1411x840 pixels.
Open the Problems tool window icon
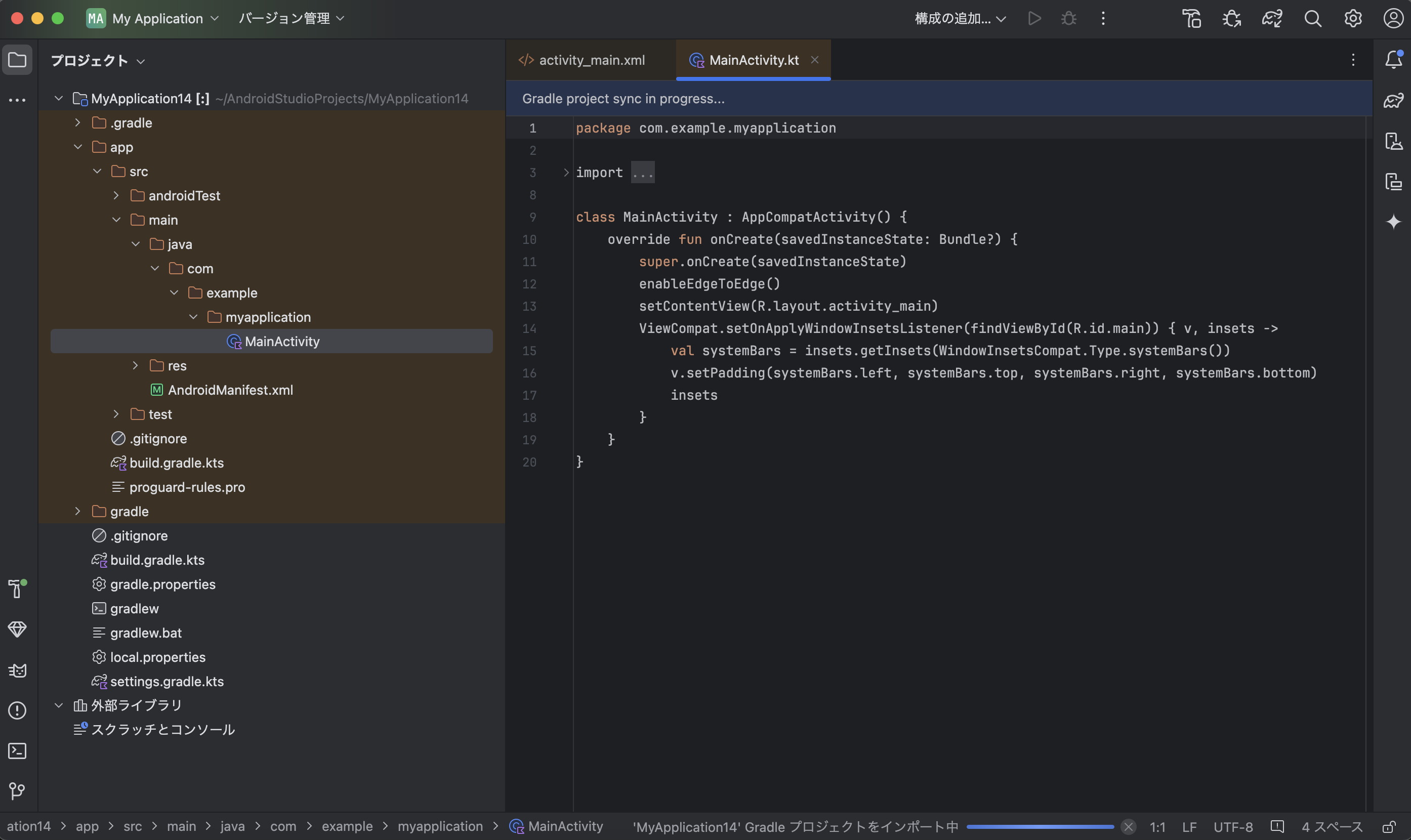(17, 710)
